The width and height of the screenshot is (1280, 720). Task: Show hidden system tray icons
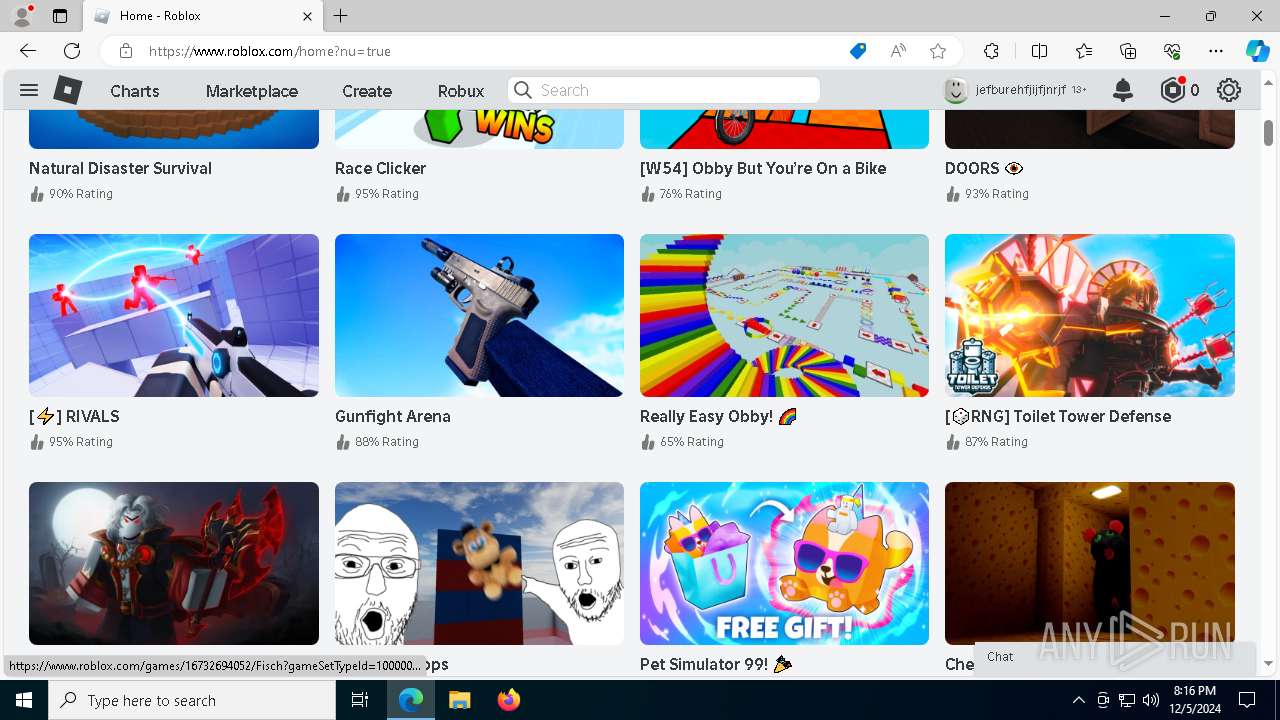(1078, 700)
